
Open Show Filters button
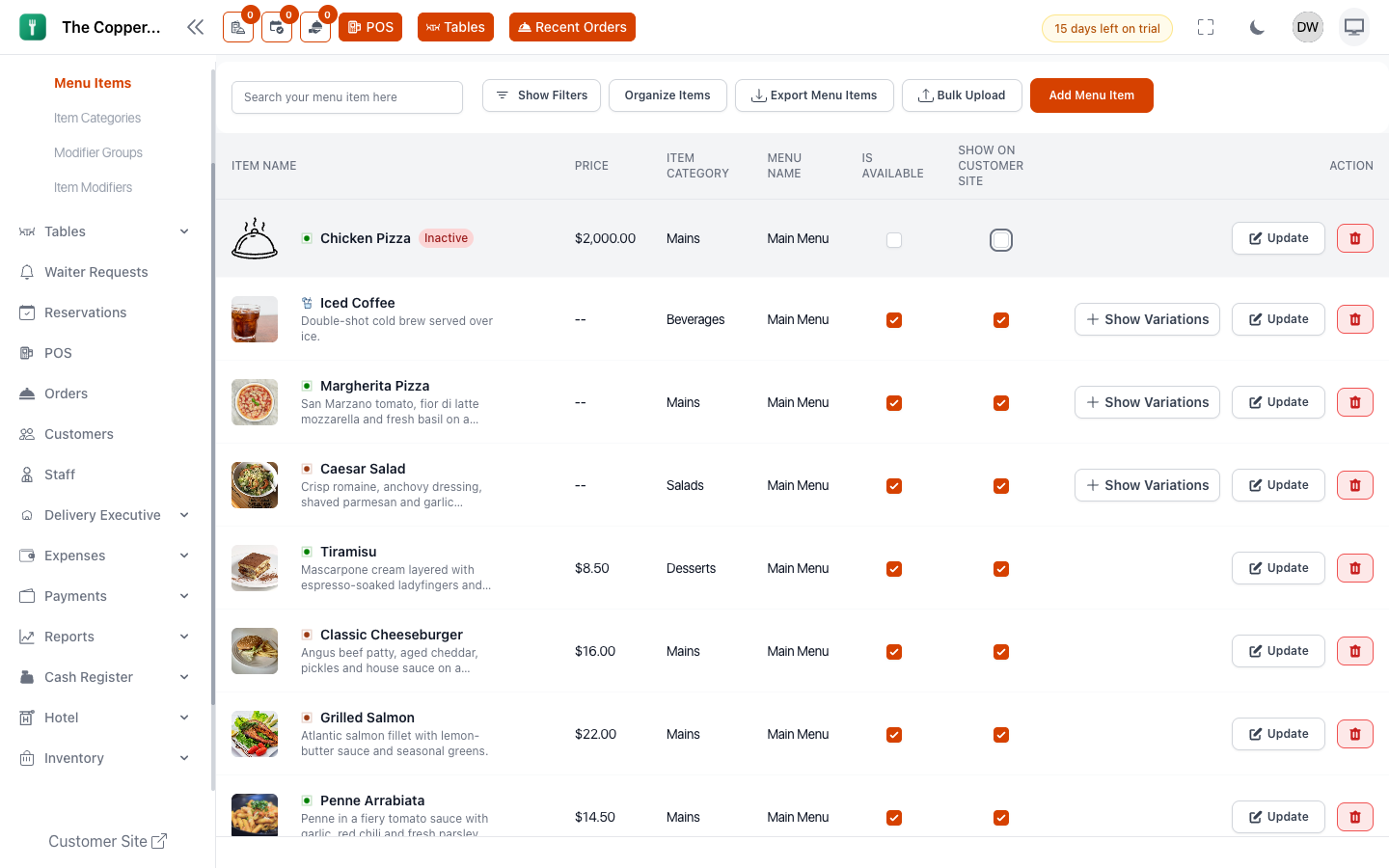tap(541, 95)
